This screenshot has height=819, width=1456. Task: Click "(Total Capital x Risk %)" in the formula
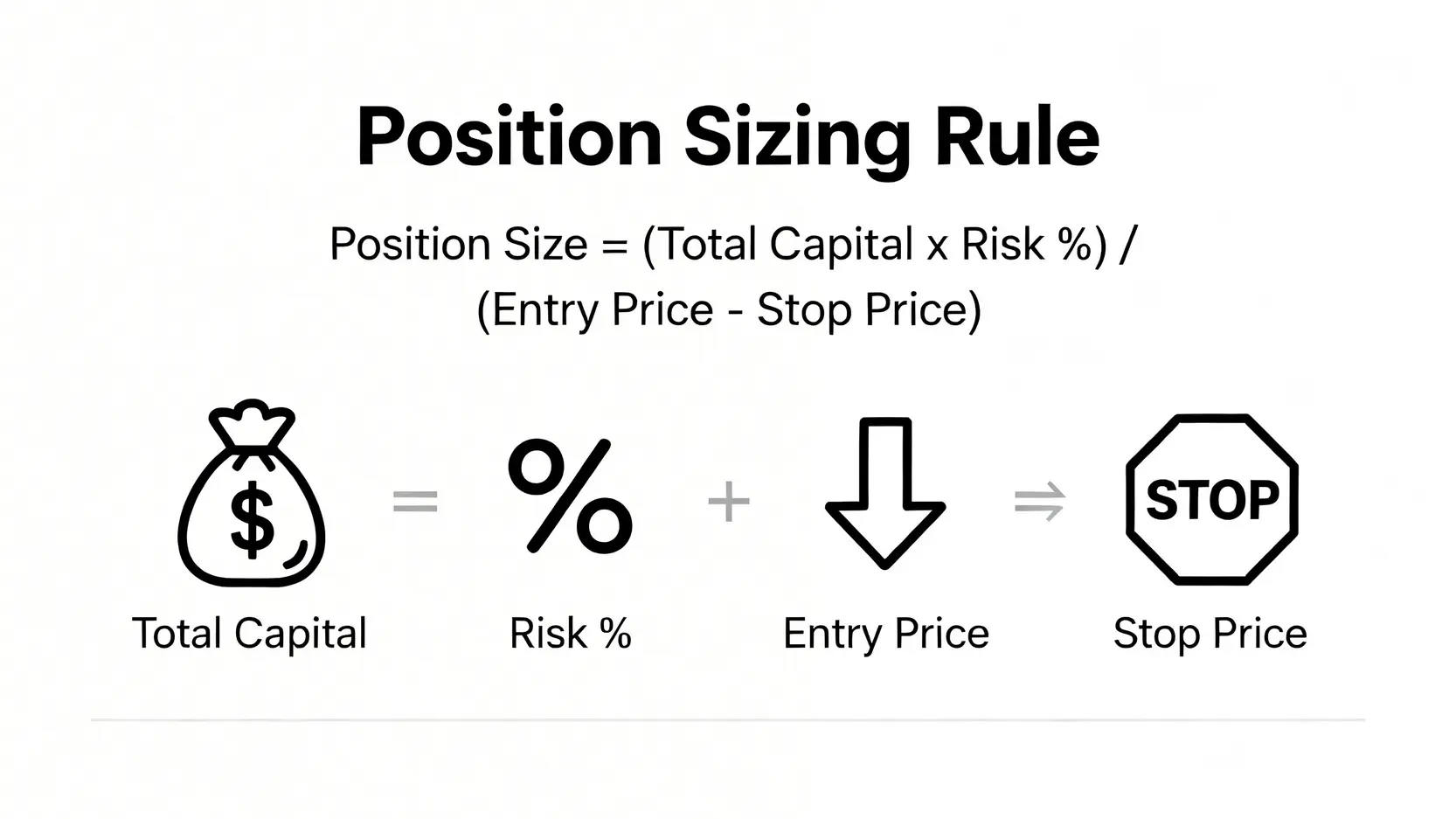874,244
